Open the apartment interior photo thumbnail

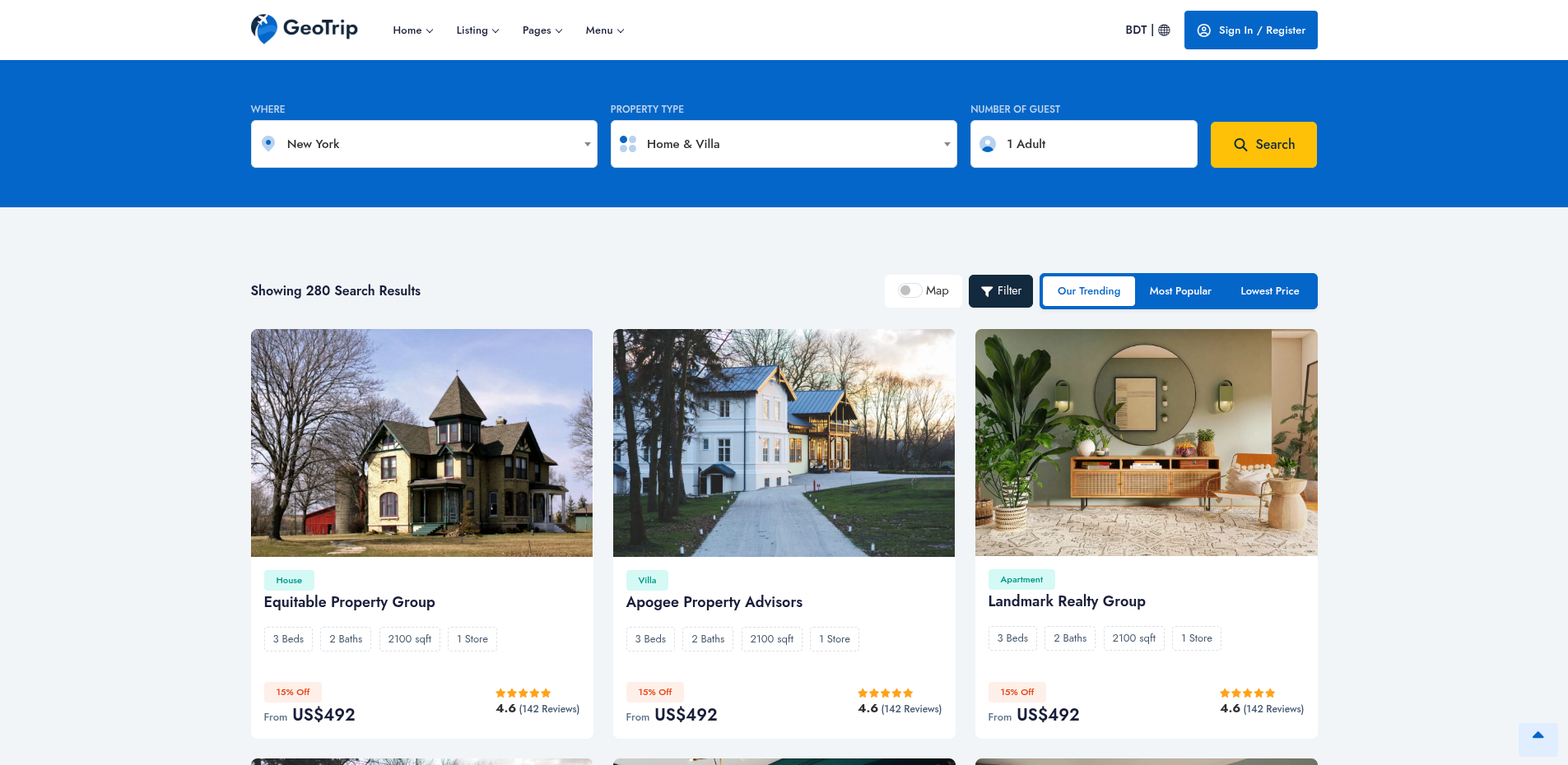pos(1146,443)
